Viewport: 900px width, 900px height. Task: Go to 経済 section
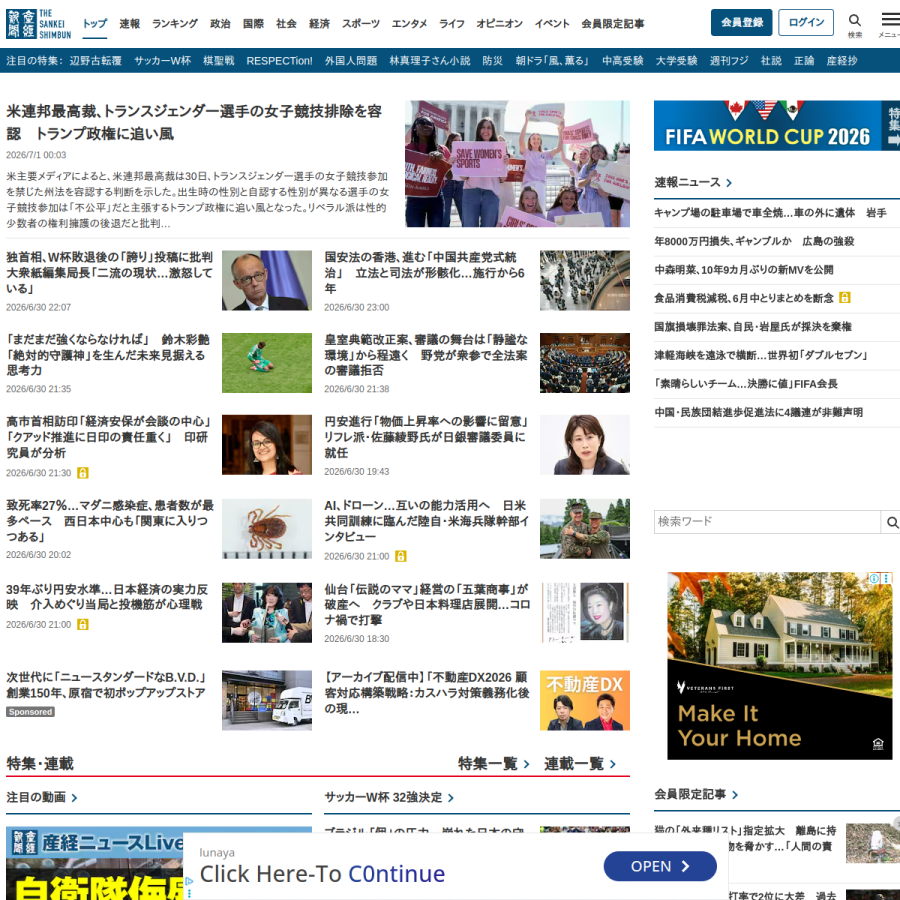[319, 24]
